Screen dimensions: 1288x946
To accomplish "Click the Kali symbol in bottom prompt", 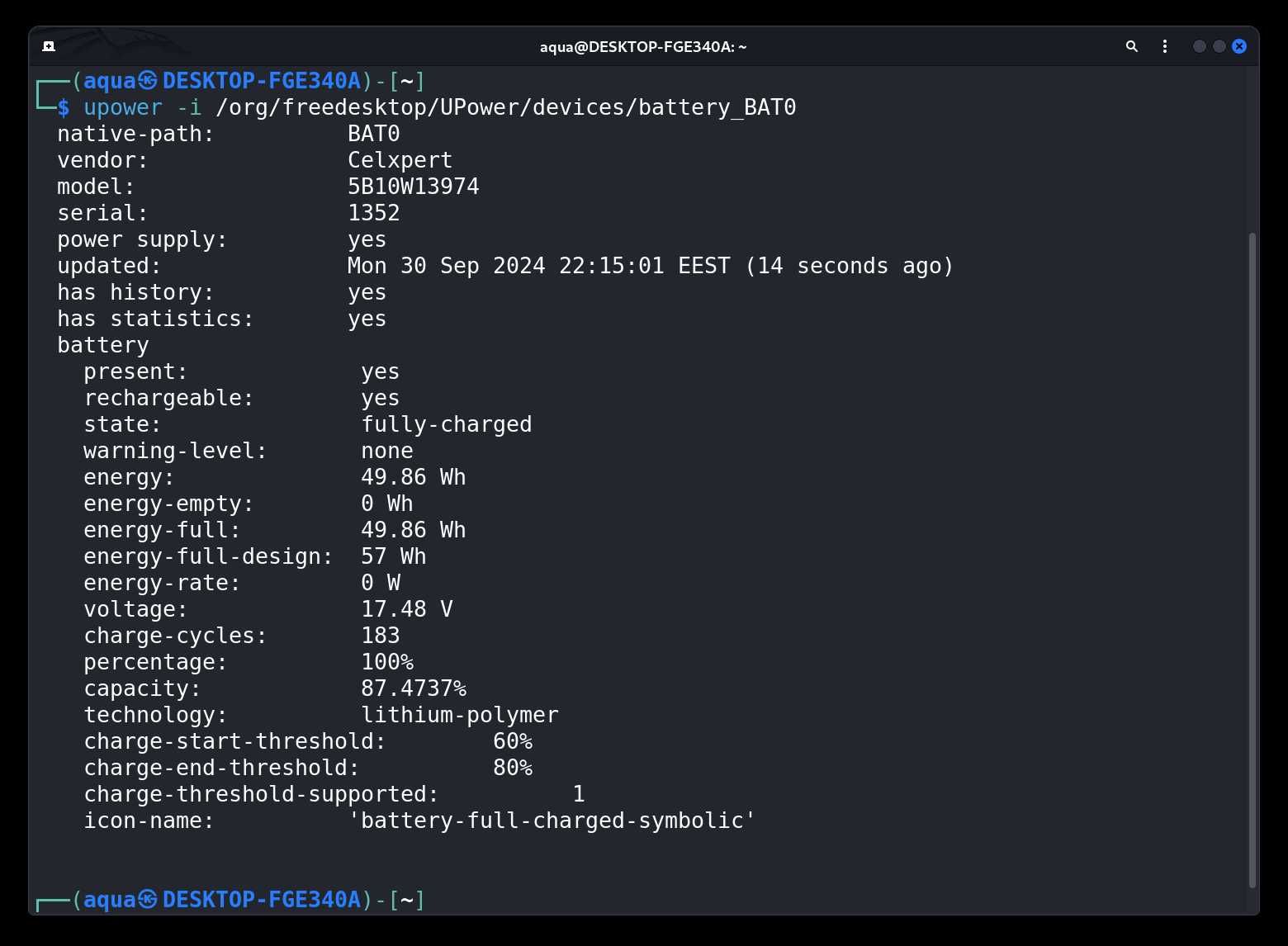I will pyautogui.click(x=148, y=899).
